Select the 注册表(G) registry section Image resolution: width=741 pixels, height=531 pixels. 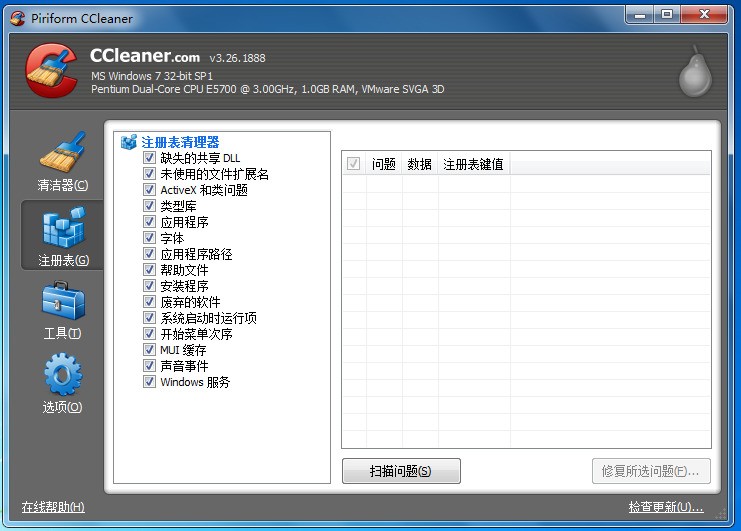(x=62, y=235)
